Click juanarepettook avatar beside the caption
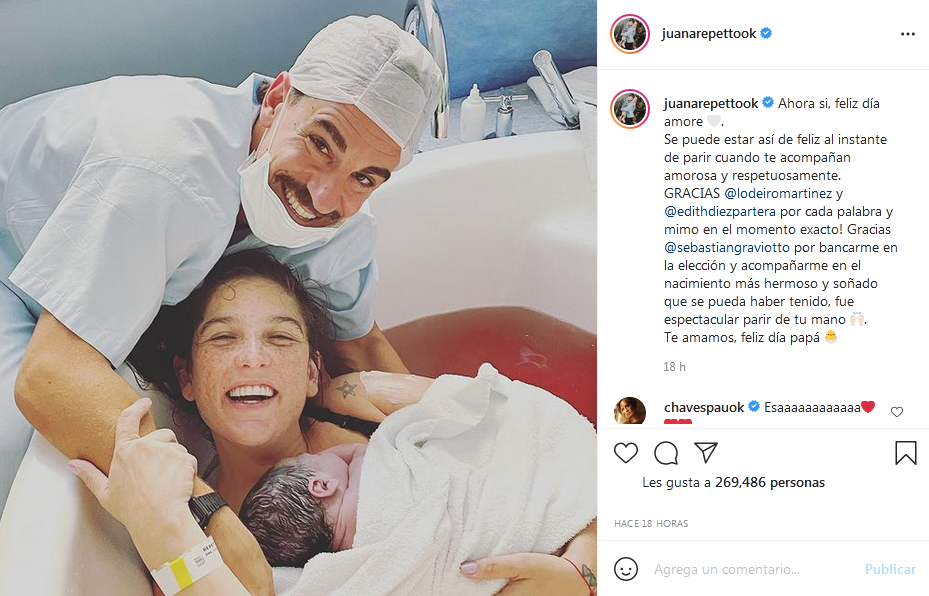 [x=630, y=109]
